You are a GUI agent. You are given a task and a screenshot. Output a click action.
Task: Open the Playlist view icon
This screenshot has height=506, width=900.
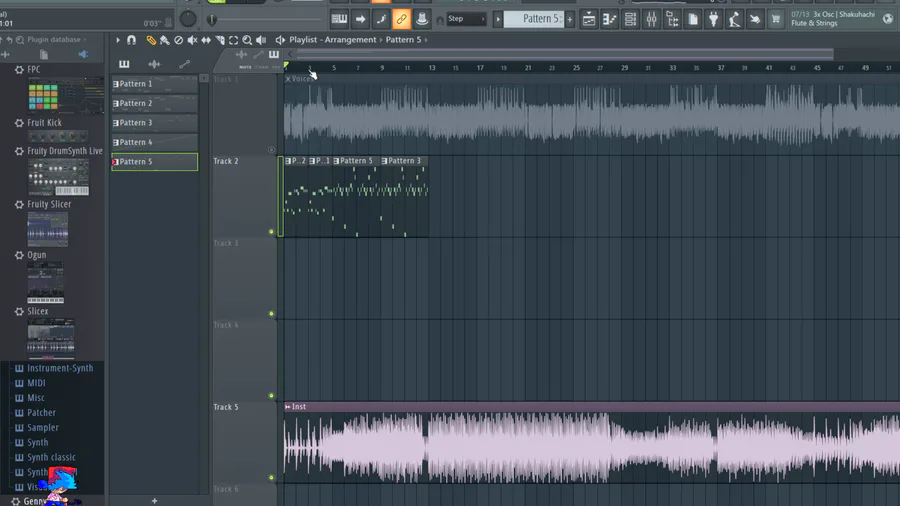589,19
